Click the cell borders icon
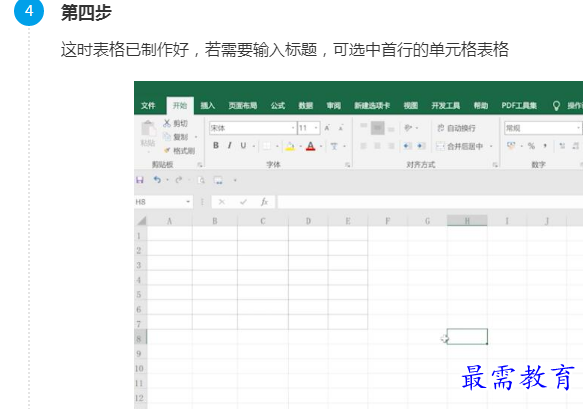Viewport: 583px width, 409px height. click(x=267, y=146)
